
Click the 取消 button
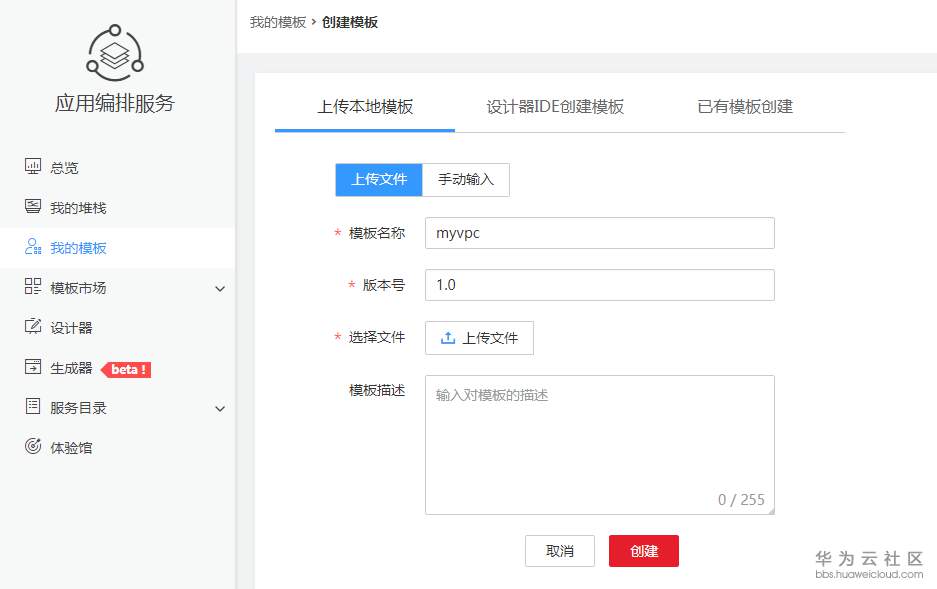pyautogui.click(x=560, y=551)
